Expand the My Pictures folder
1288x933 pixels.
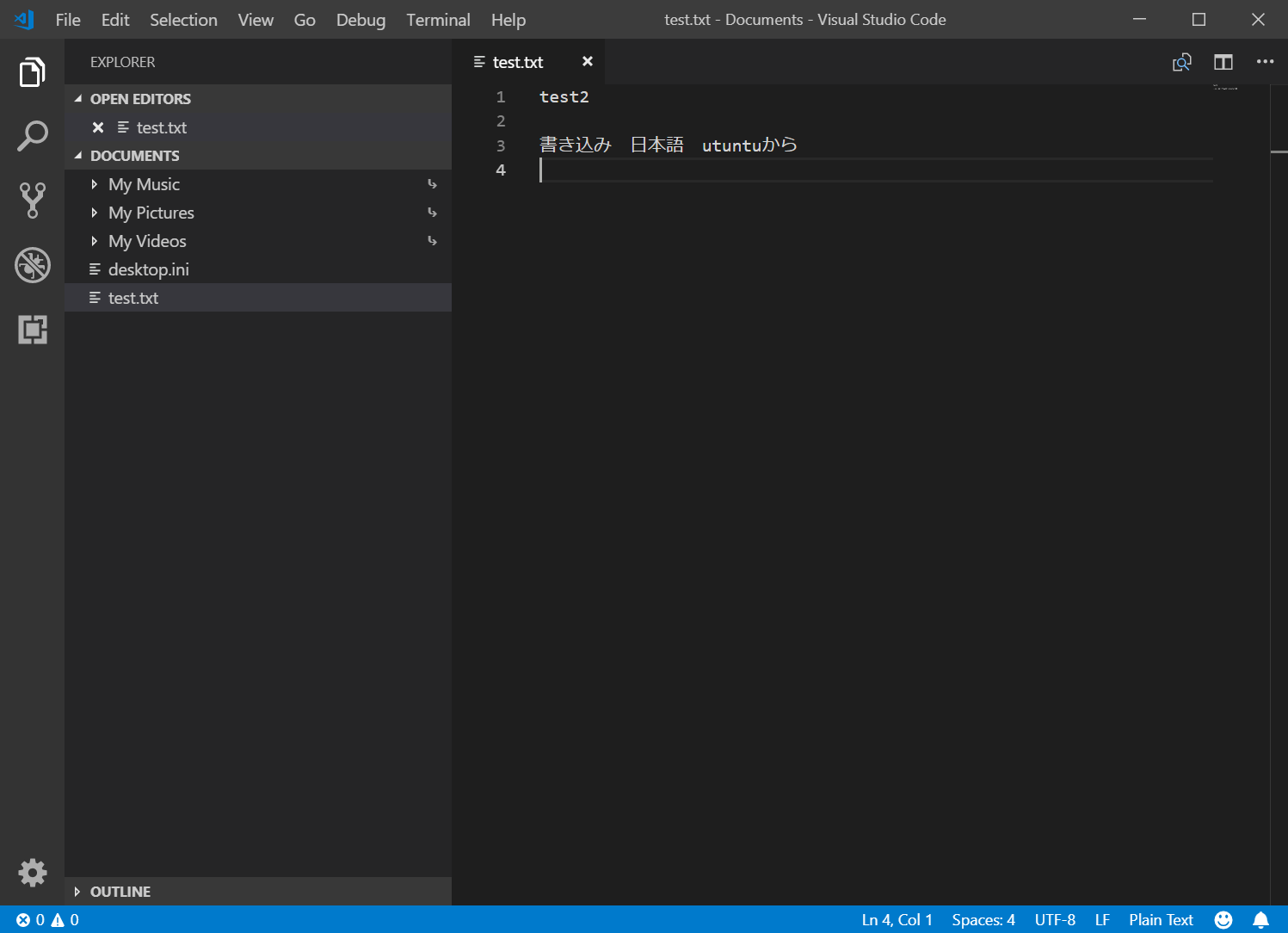[x=151, y=213]
